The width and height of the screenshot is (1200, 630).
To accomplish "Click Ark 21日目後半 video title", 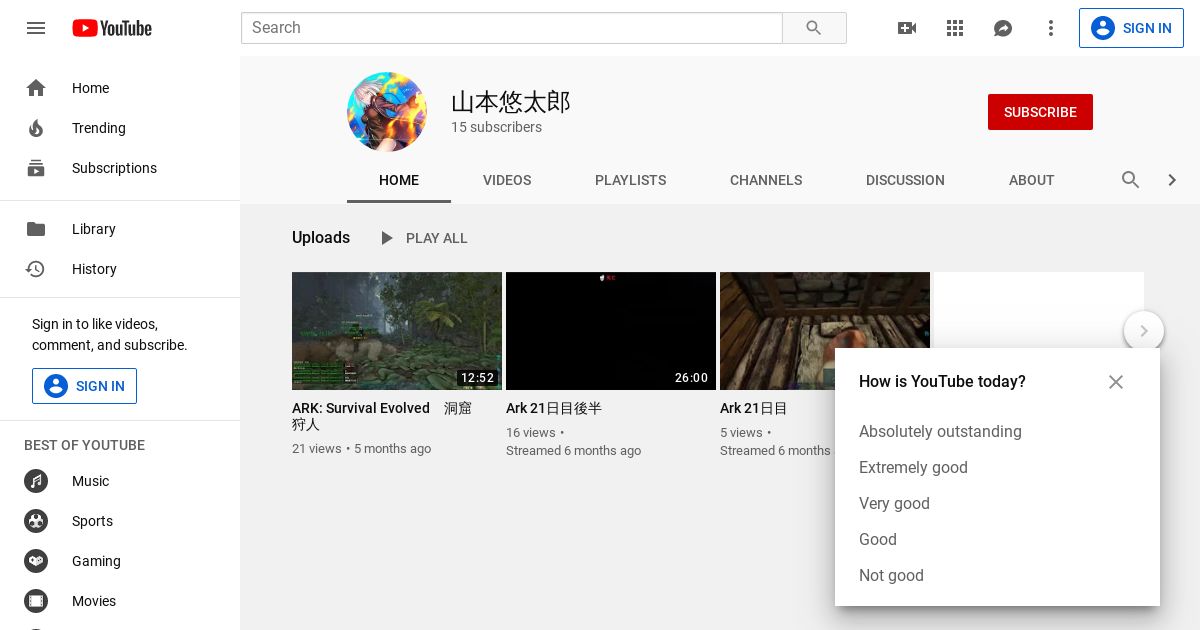I will [x=554, y=408].
